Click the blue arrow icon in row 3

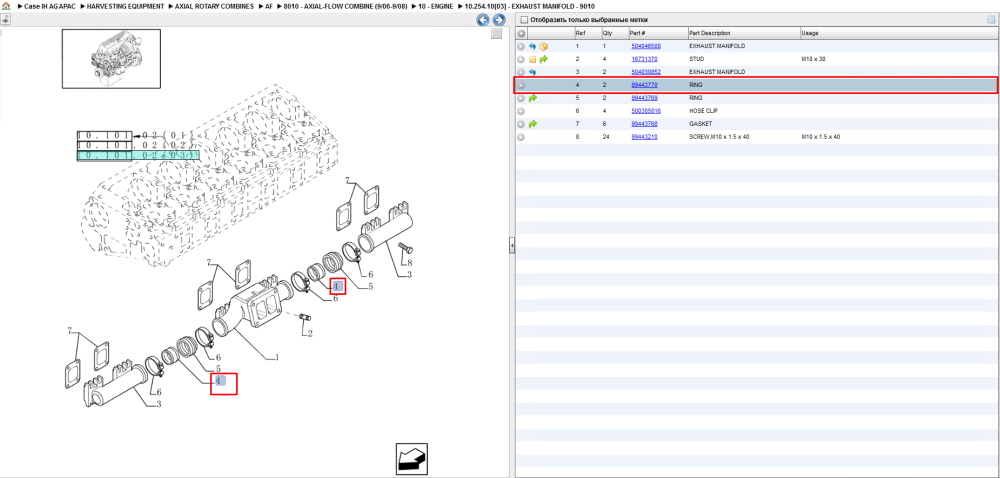(x=533, y=72)
